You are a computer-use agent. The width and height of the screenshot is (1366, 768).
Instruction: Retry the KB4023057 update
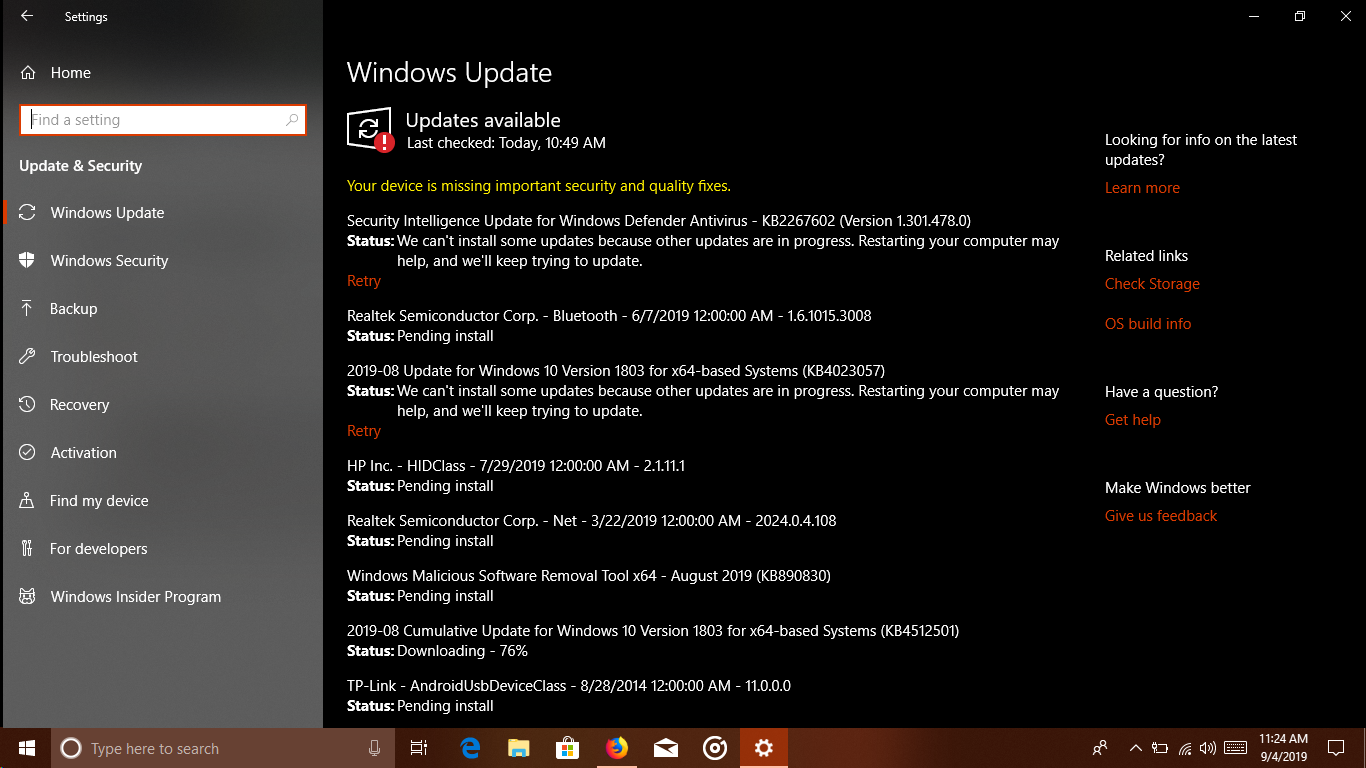(x=364, y=431)
